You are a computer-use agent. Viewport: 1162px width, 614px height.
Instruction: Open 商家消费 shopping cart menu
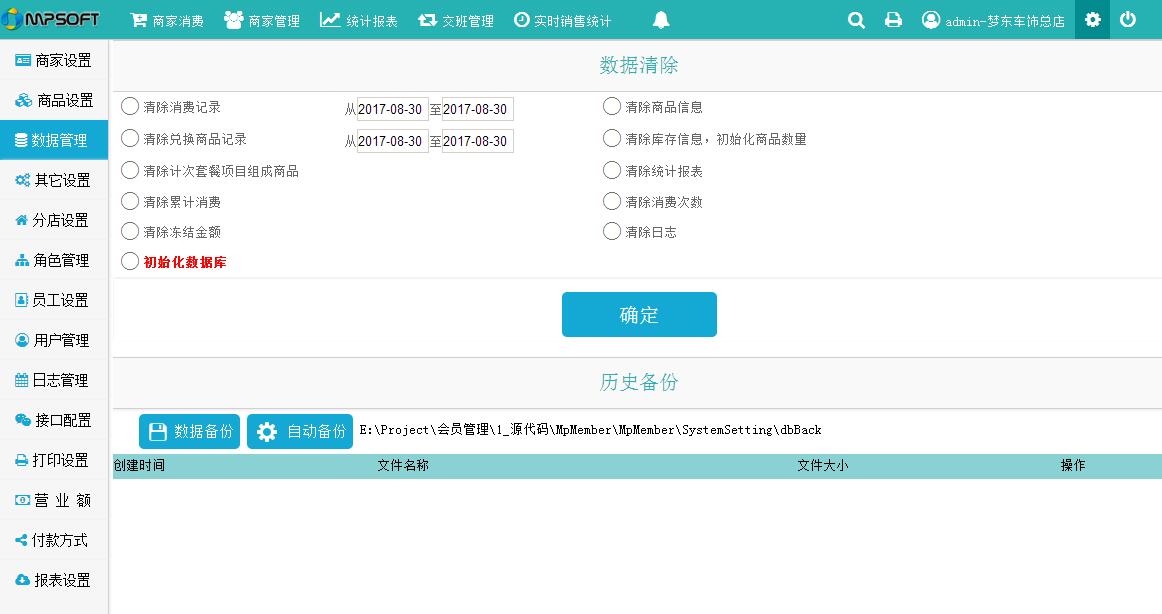click(167, 21)
